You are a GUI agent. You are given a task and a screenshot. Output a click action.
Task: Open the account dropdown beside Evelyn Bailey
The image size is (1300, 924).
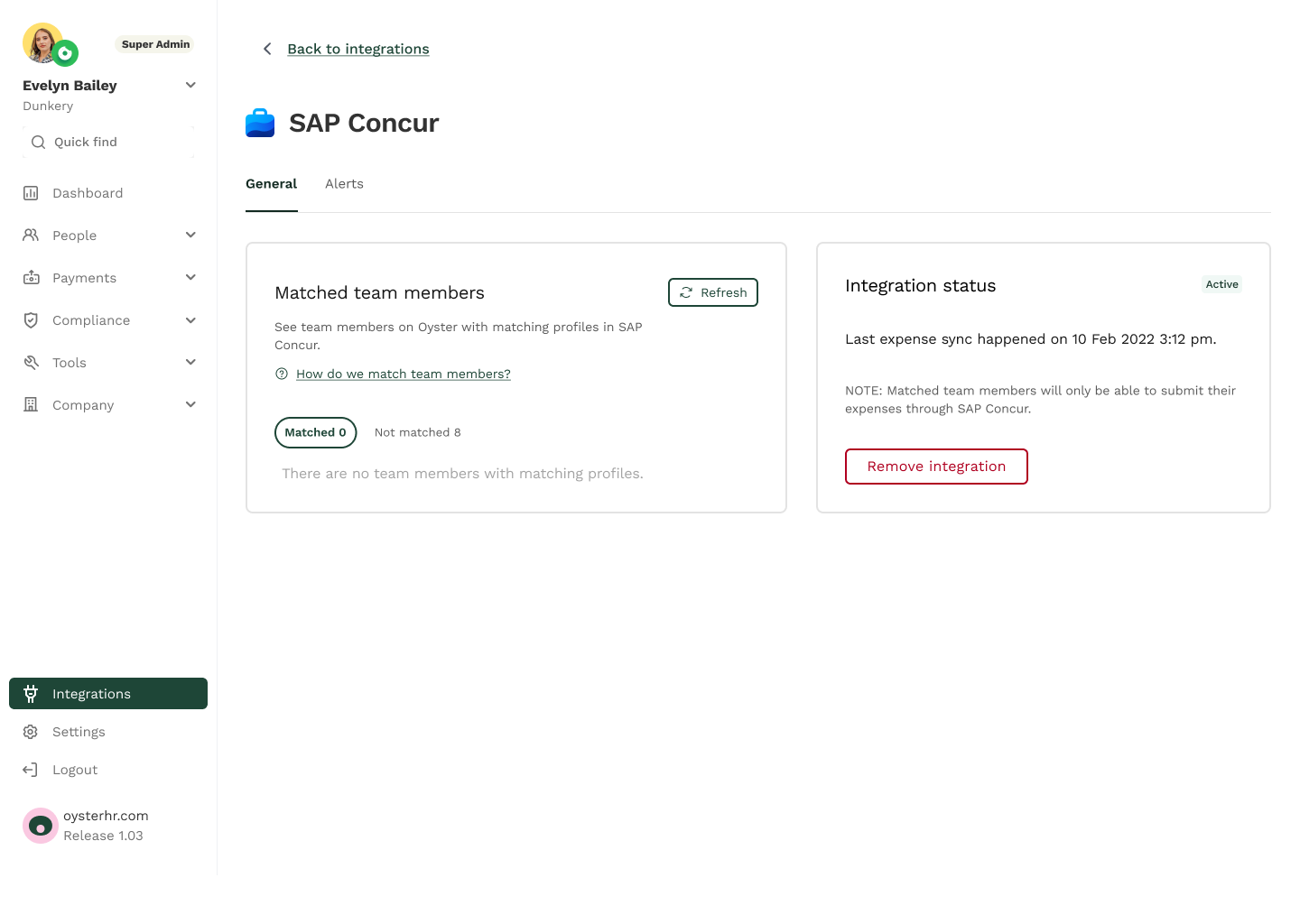(x=190, y=85)
